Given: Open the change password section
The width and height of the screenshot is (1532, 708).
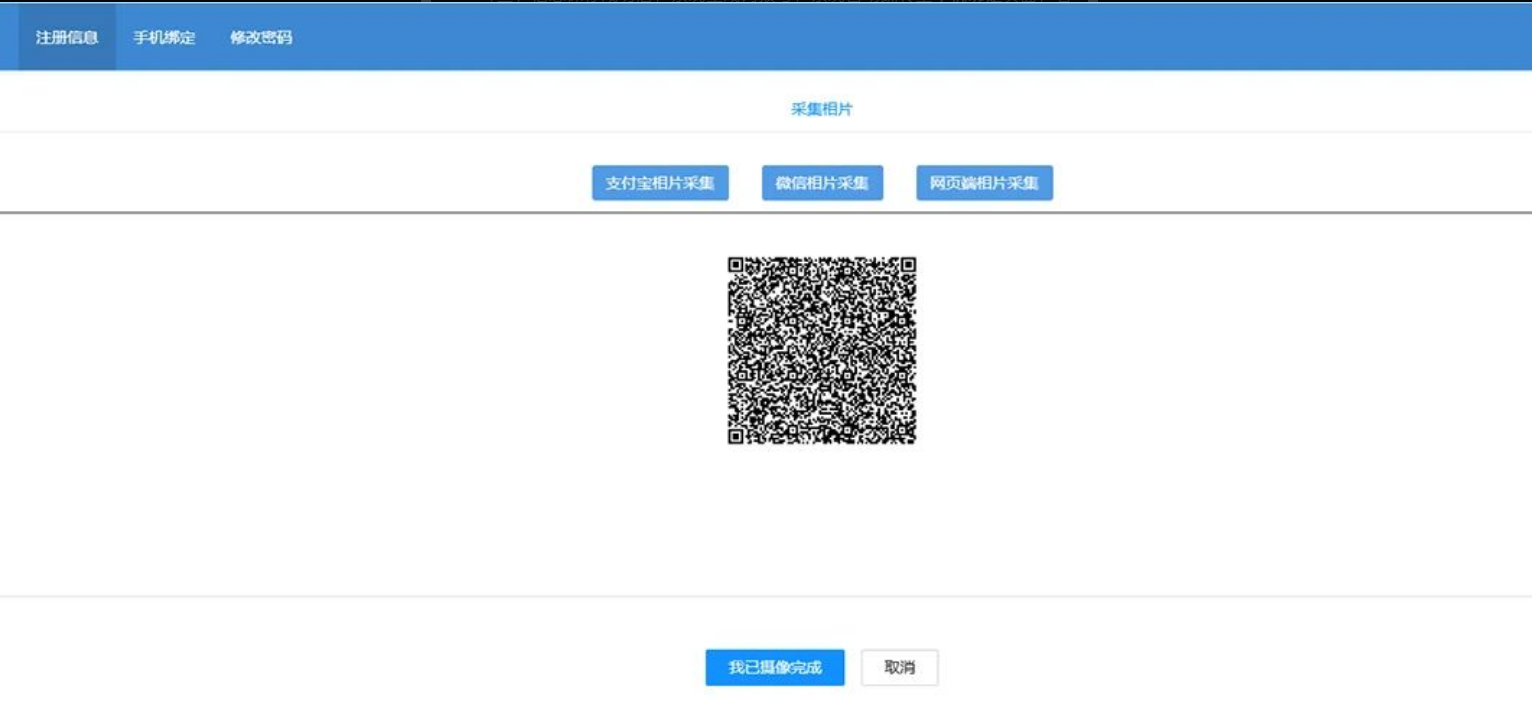Looking at the screenshot, I should click(261, 38).
